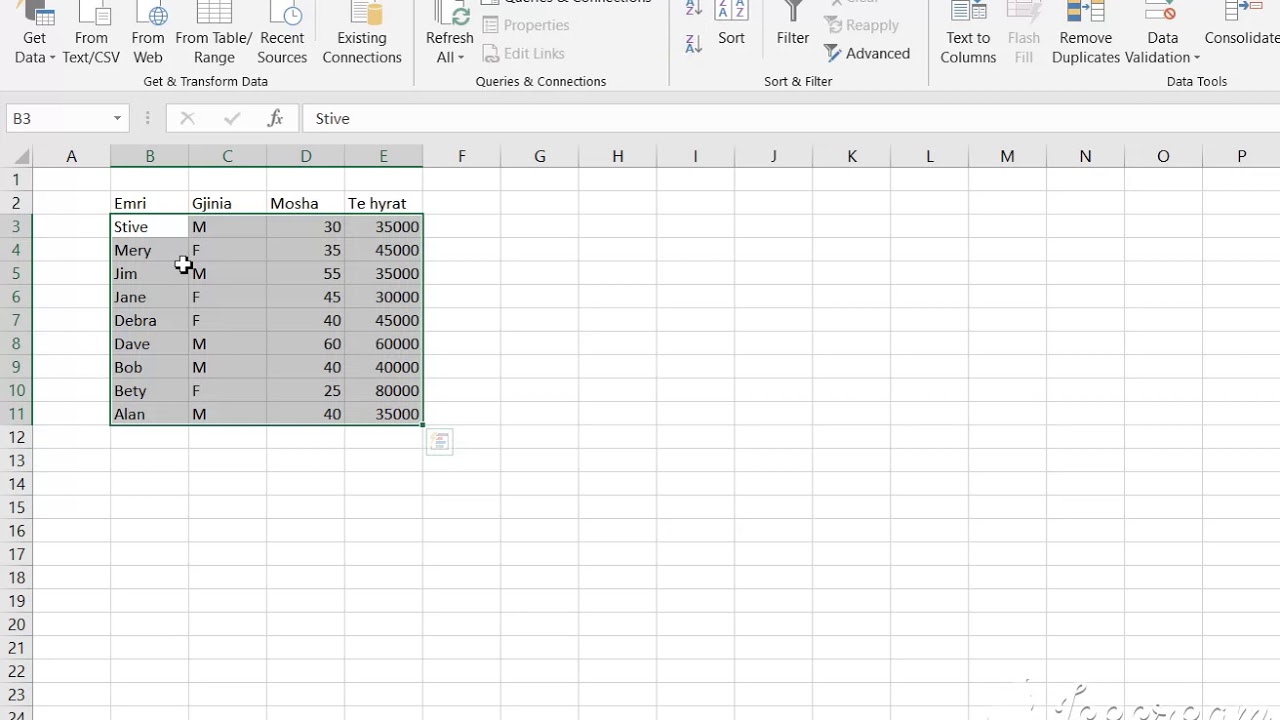This screenshot has height=720, width=1280.
Task: Select the cell with Alan
Action: coord(149,414)
